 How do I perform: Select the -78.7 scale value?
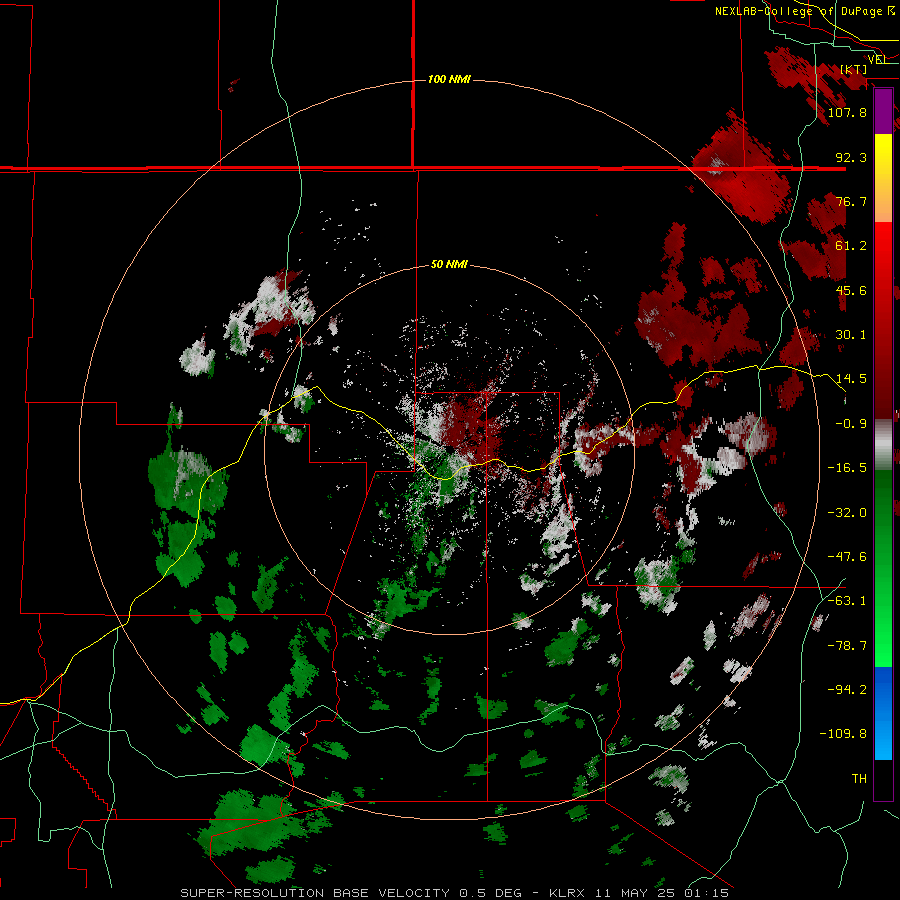(847, 646)
